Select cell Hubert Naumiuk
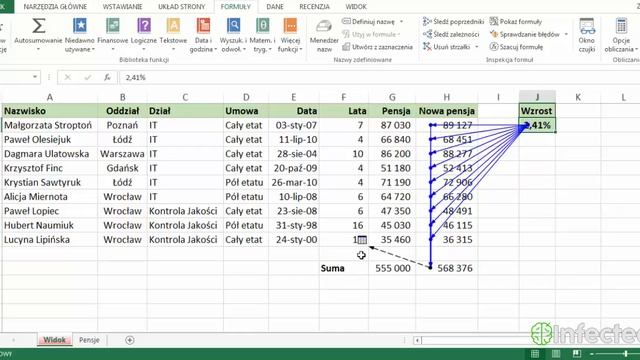The image size is (640, 360). click(x=50, y=225)
